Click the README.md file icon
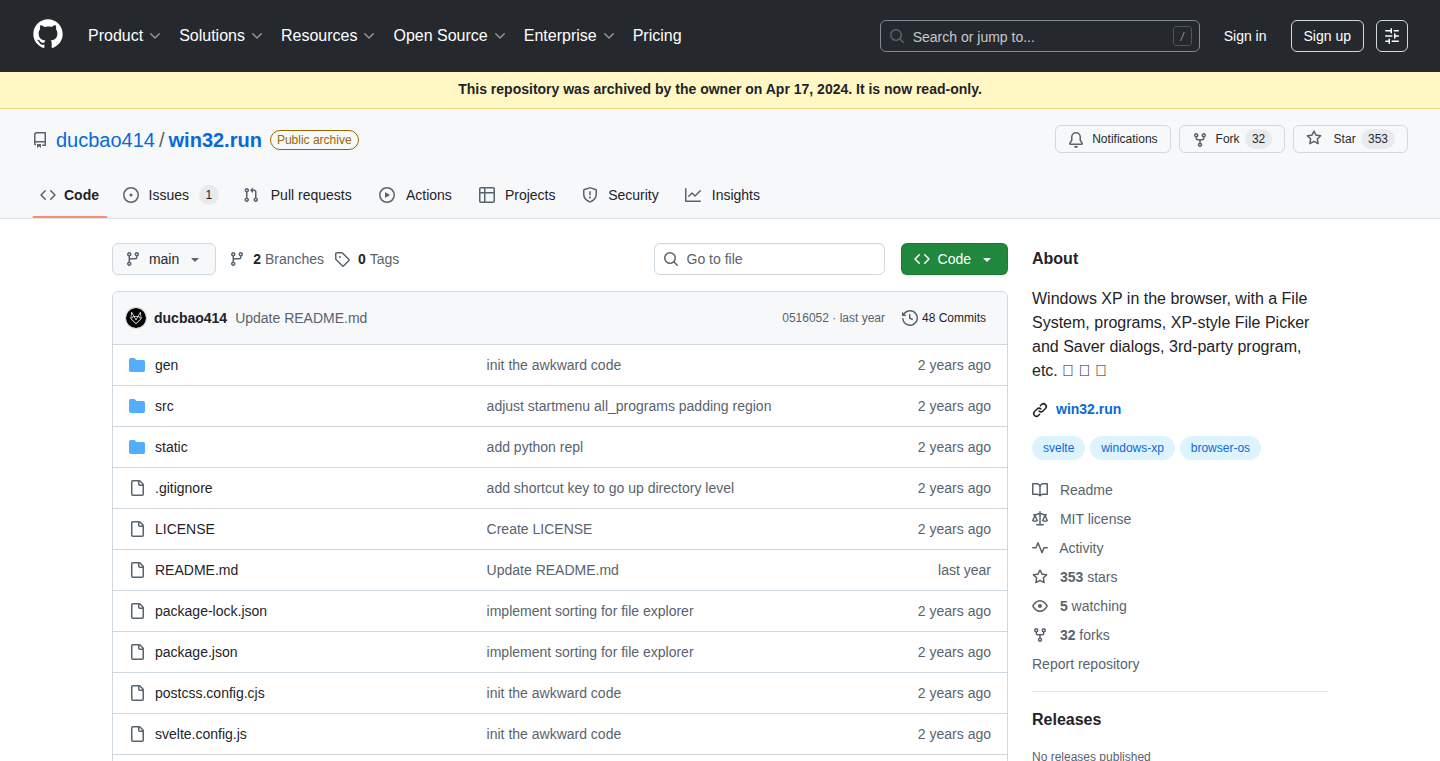 137,570
